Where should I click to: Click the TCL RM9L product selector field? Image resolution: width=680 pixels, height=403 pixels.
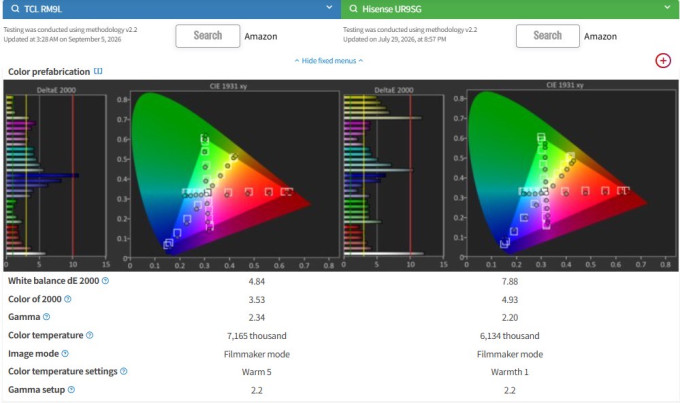coord(172,9)
